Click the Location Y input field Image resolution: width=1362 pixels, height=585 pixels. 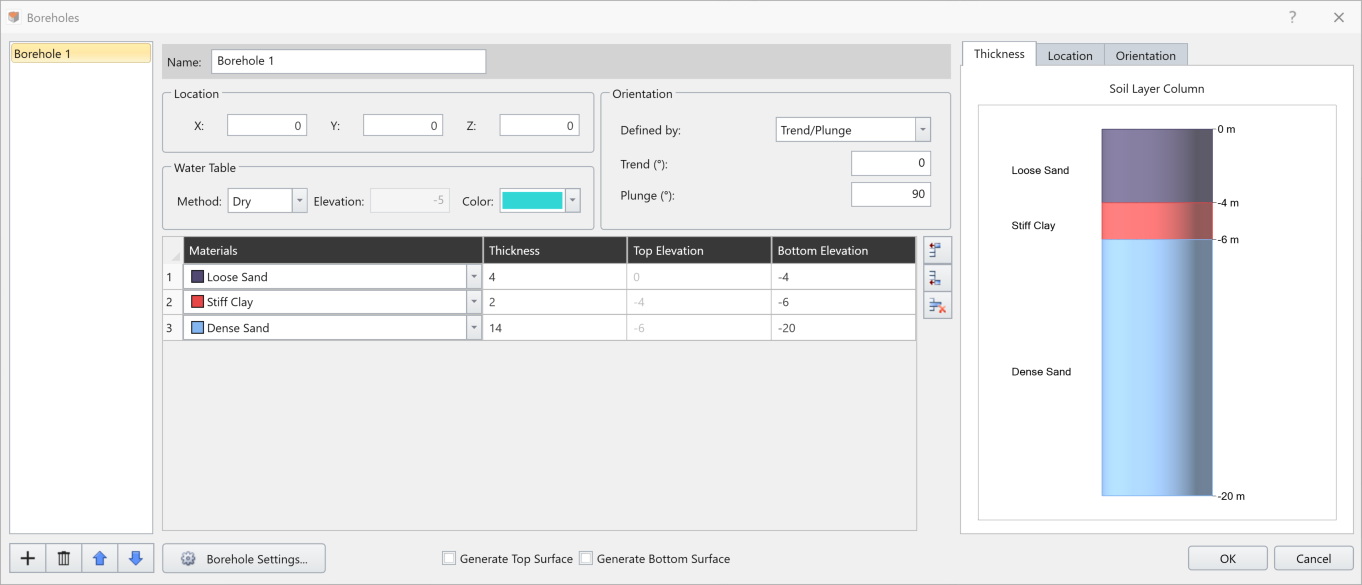403,126
